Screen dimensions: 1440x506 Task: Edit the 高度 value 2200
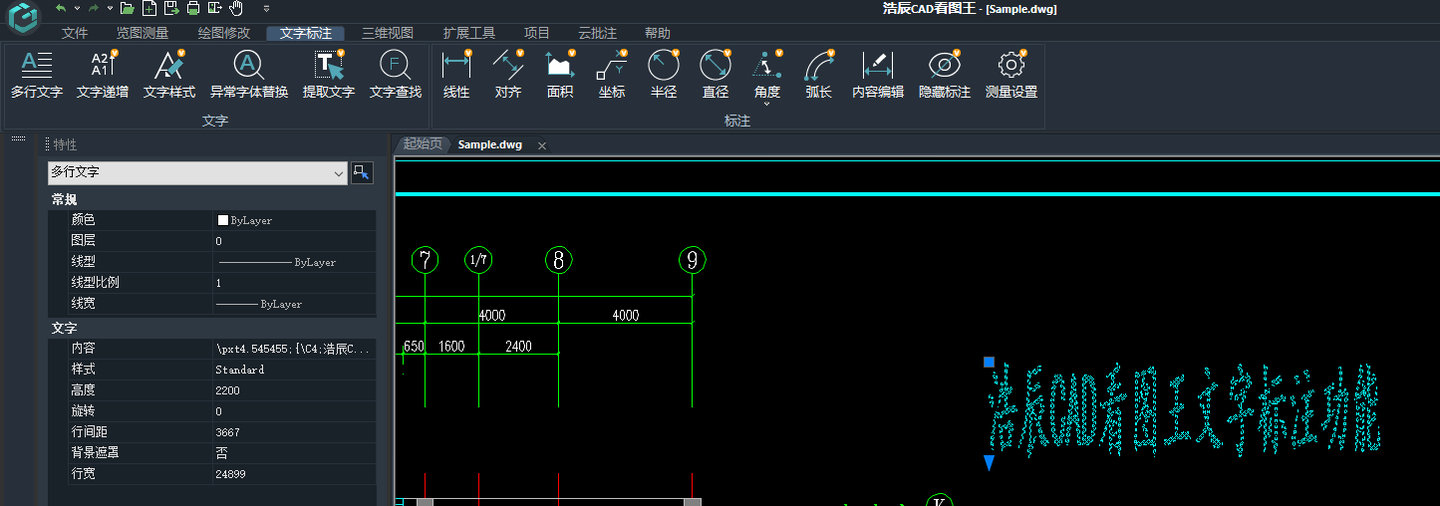pyautogui.click(x=295, y=391)
